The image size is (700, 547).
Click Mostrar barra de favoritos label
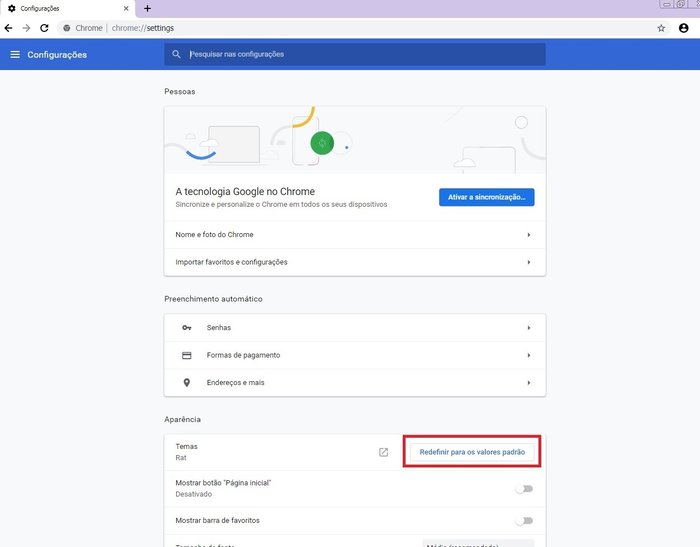coord(217,521)
